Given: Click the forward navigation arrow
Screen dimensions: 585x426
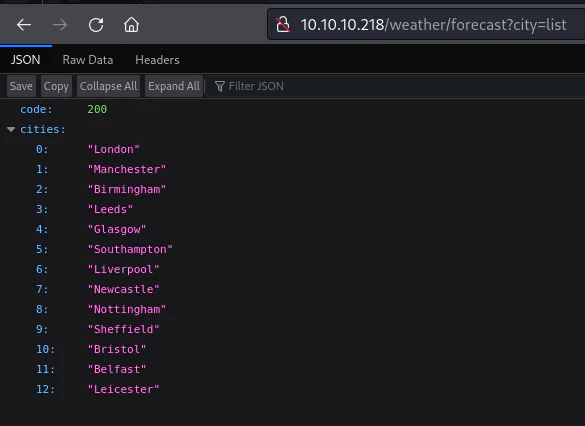Looking at the screenshot, I should point(60,25).
